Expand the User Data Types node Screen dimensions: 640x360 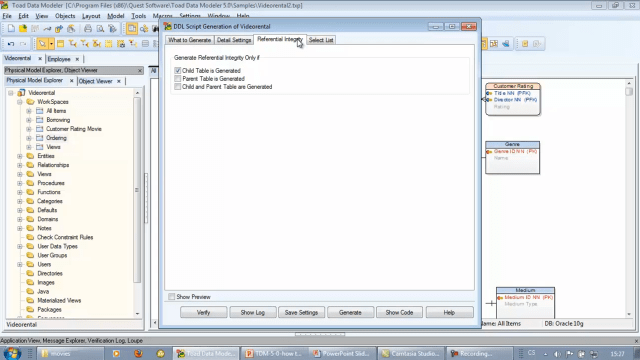20,247
